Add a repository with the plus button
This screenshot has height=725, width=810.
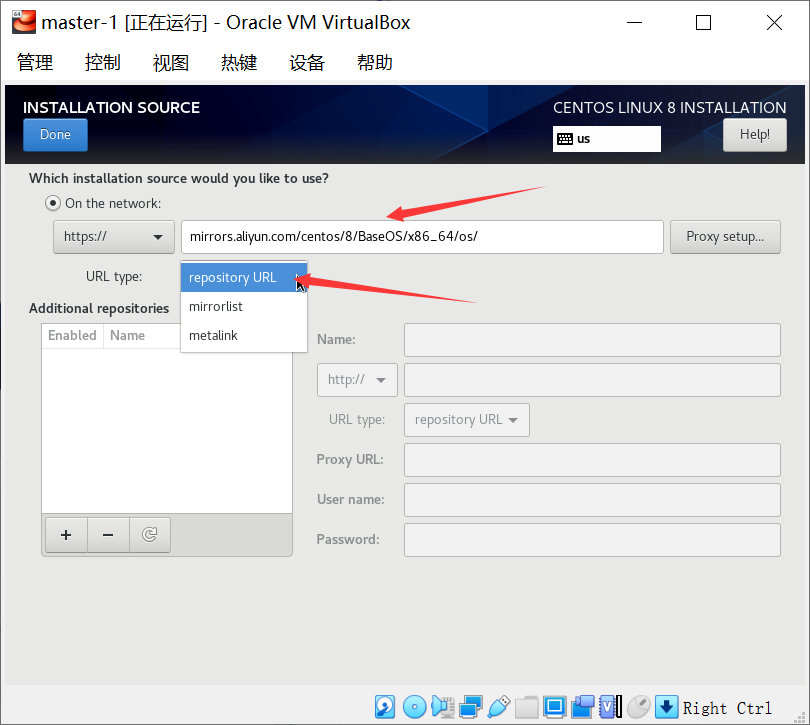click(66, 535)
